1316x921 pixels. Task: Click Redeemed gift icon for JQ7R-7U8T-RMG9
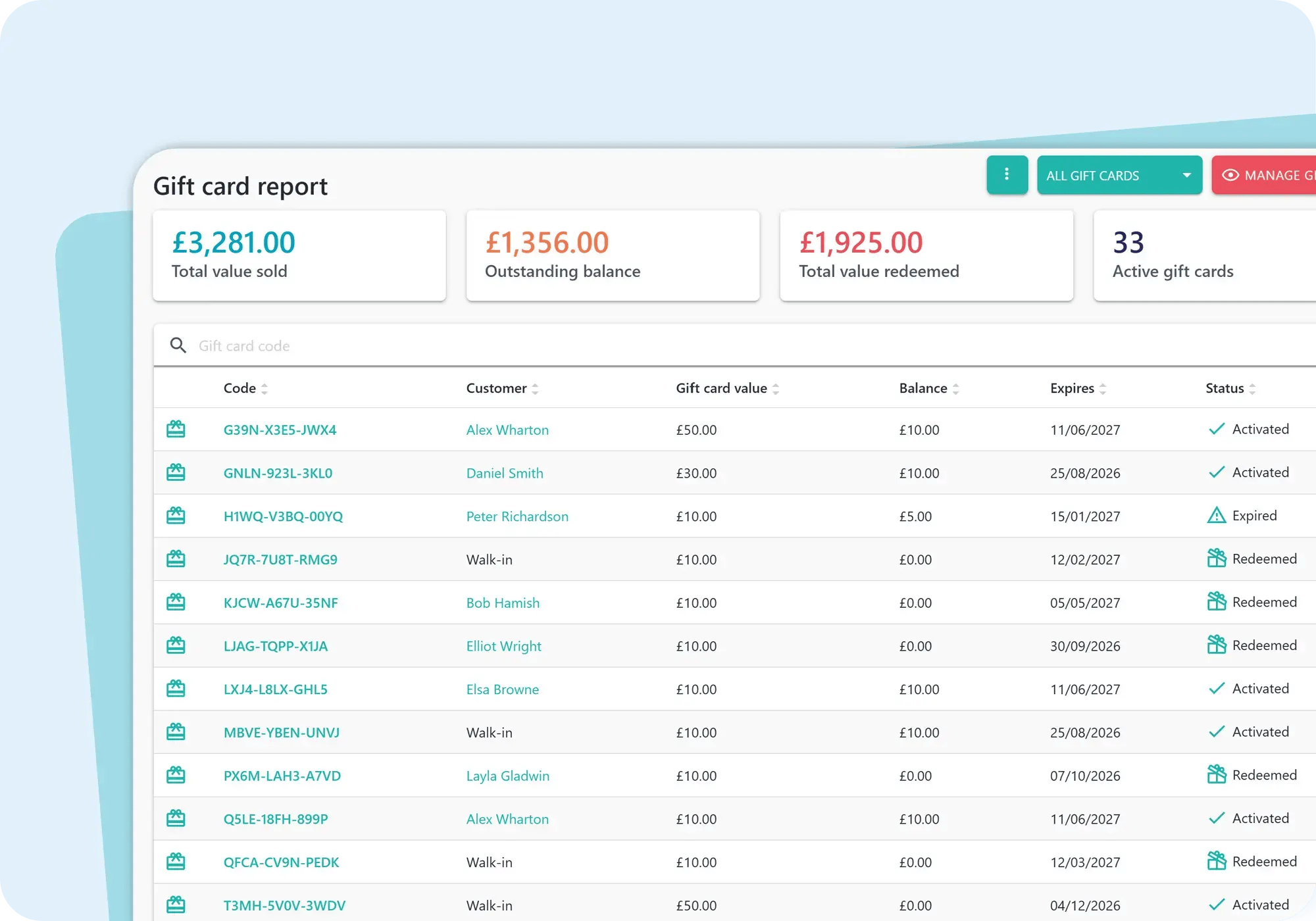click(1216, 559)
